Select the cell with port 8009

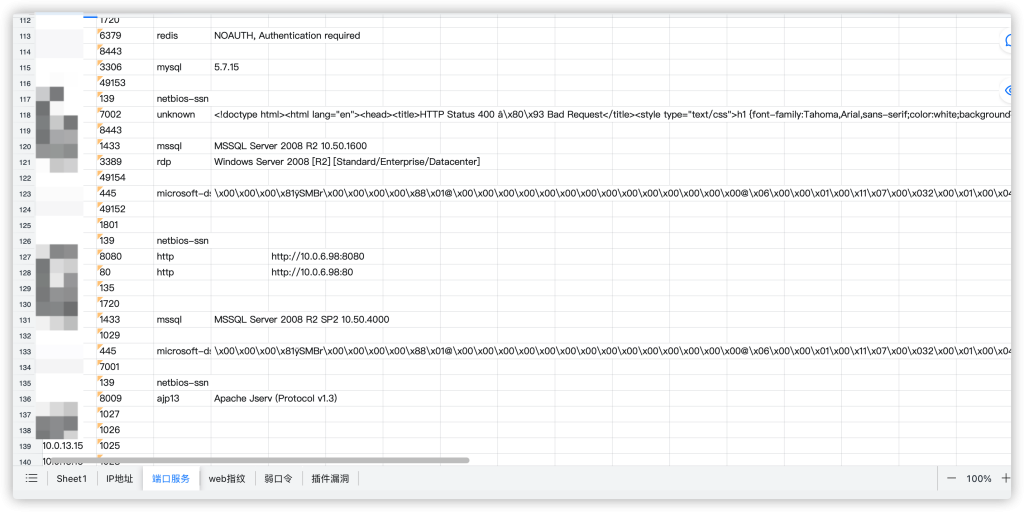(125, 398)
